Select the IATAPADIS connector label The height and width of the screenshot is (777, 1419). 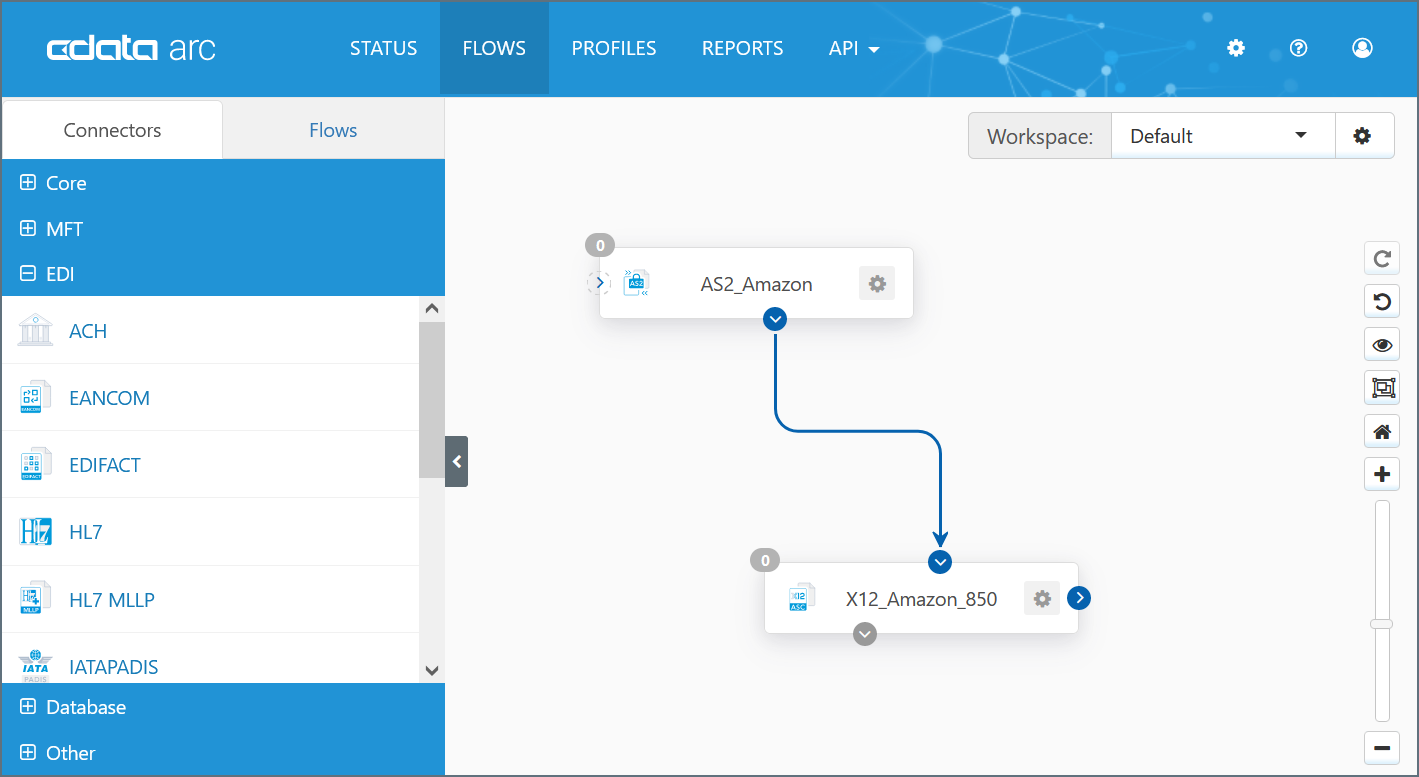[114, 667]
